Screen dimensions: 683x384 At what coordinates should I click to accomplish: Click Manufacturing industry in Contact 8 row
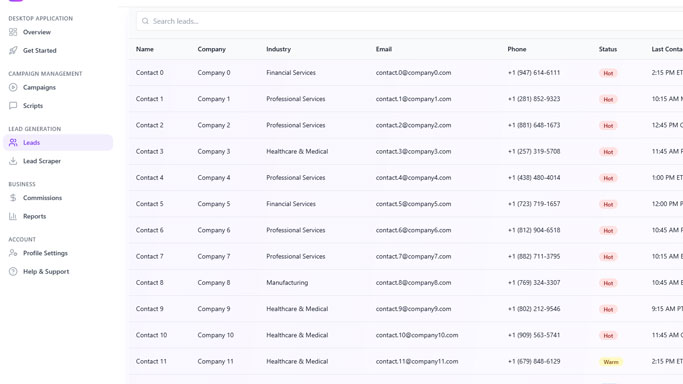pos(287,283)
